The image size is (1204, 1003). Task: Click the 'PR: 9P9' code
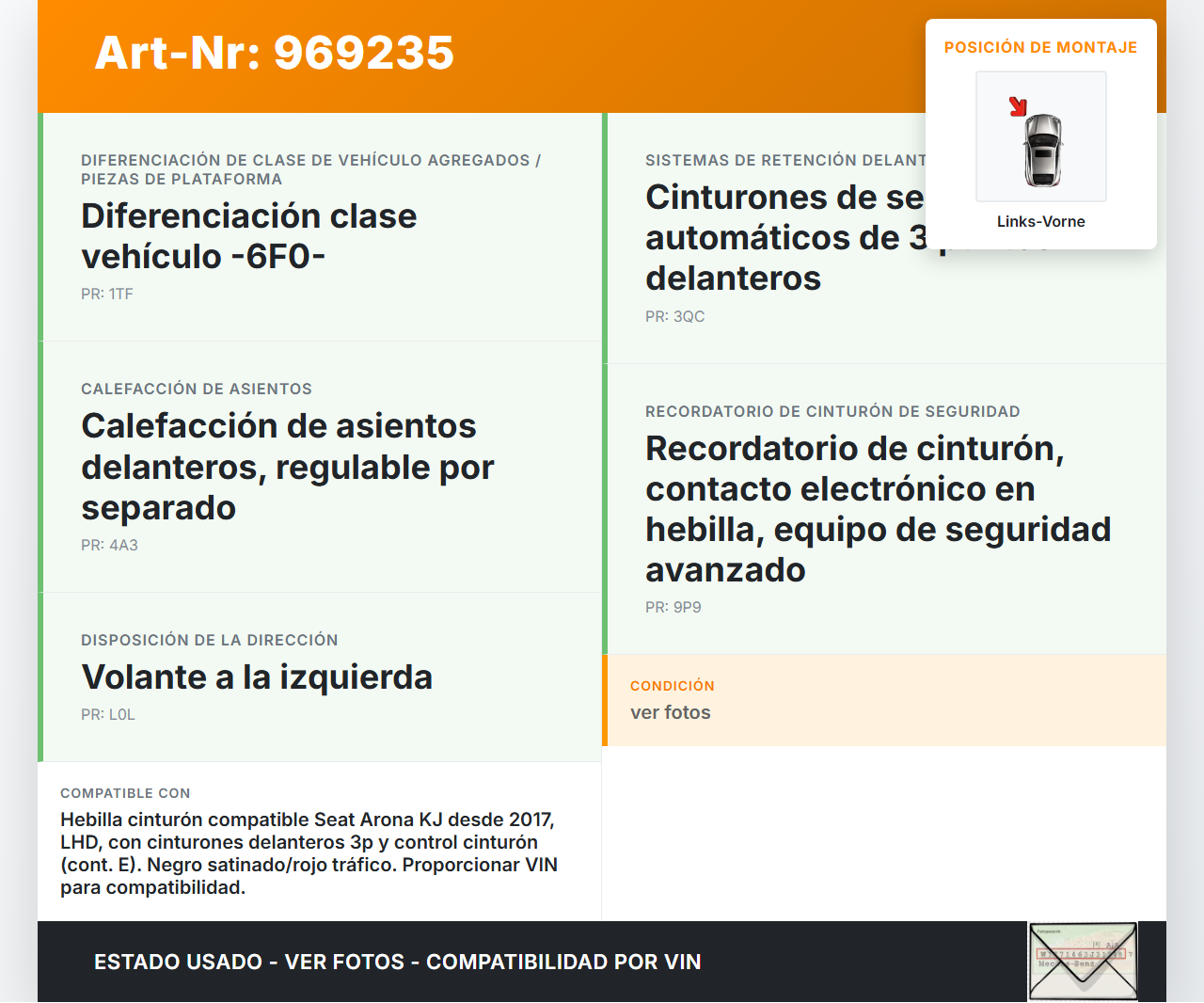pos(673,607)
